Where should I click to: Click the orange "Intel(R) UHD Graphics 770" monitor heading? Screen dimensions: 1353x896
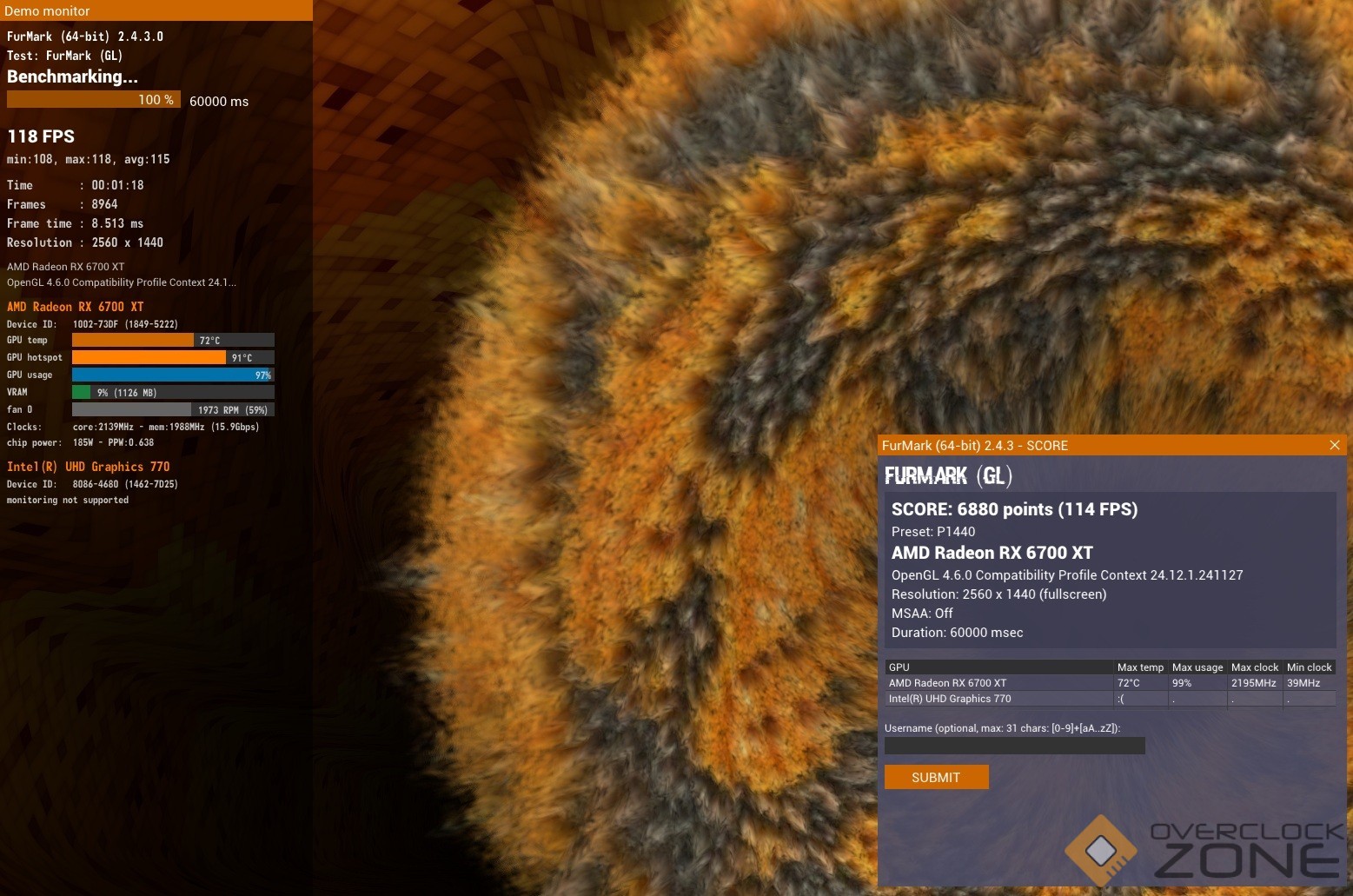click(x=89, y=467)
